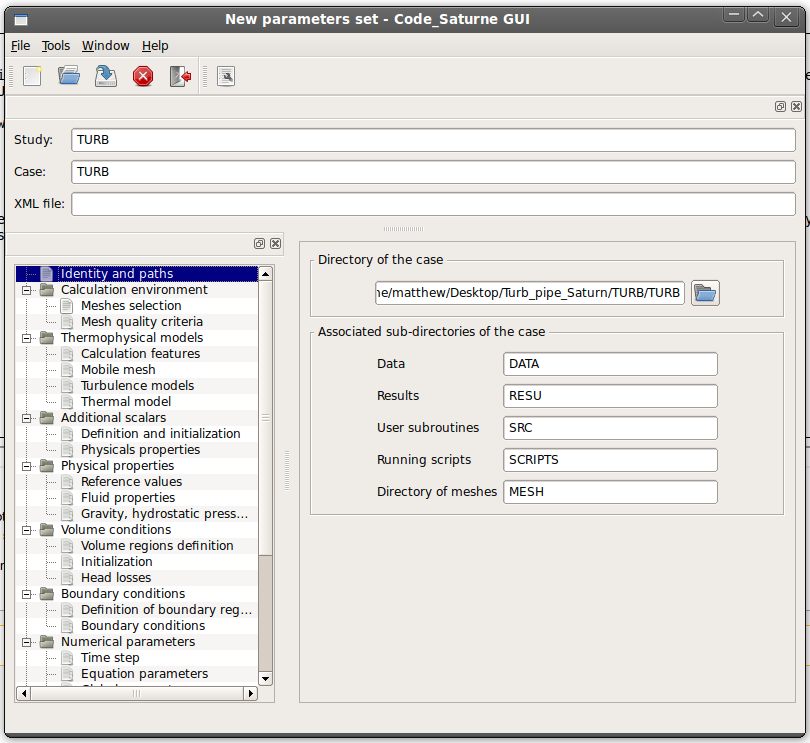Select the Equation parameters tree item
810x743 pixels.
point(145,674)
